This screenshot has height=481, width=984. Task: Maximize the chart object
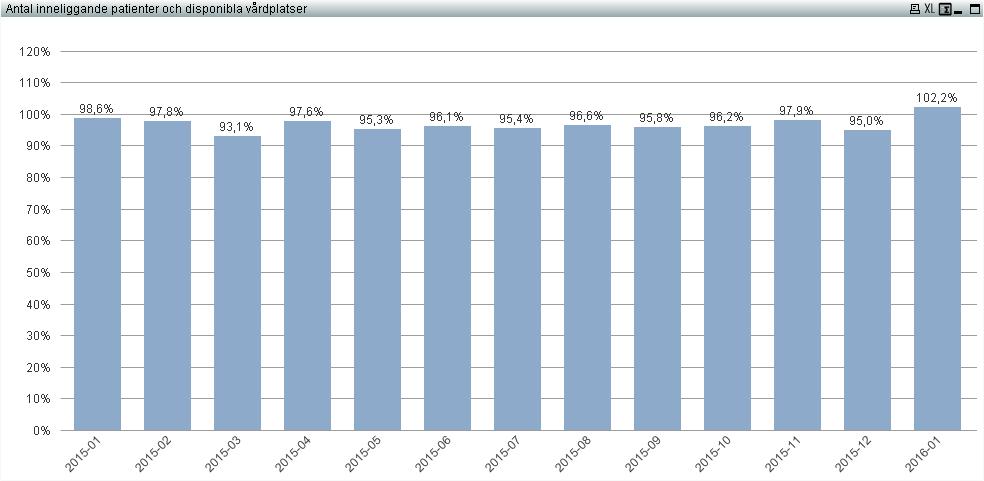pos(975,9)
